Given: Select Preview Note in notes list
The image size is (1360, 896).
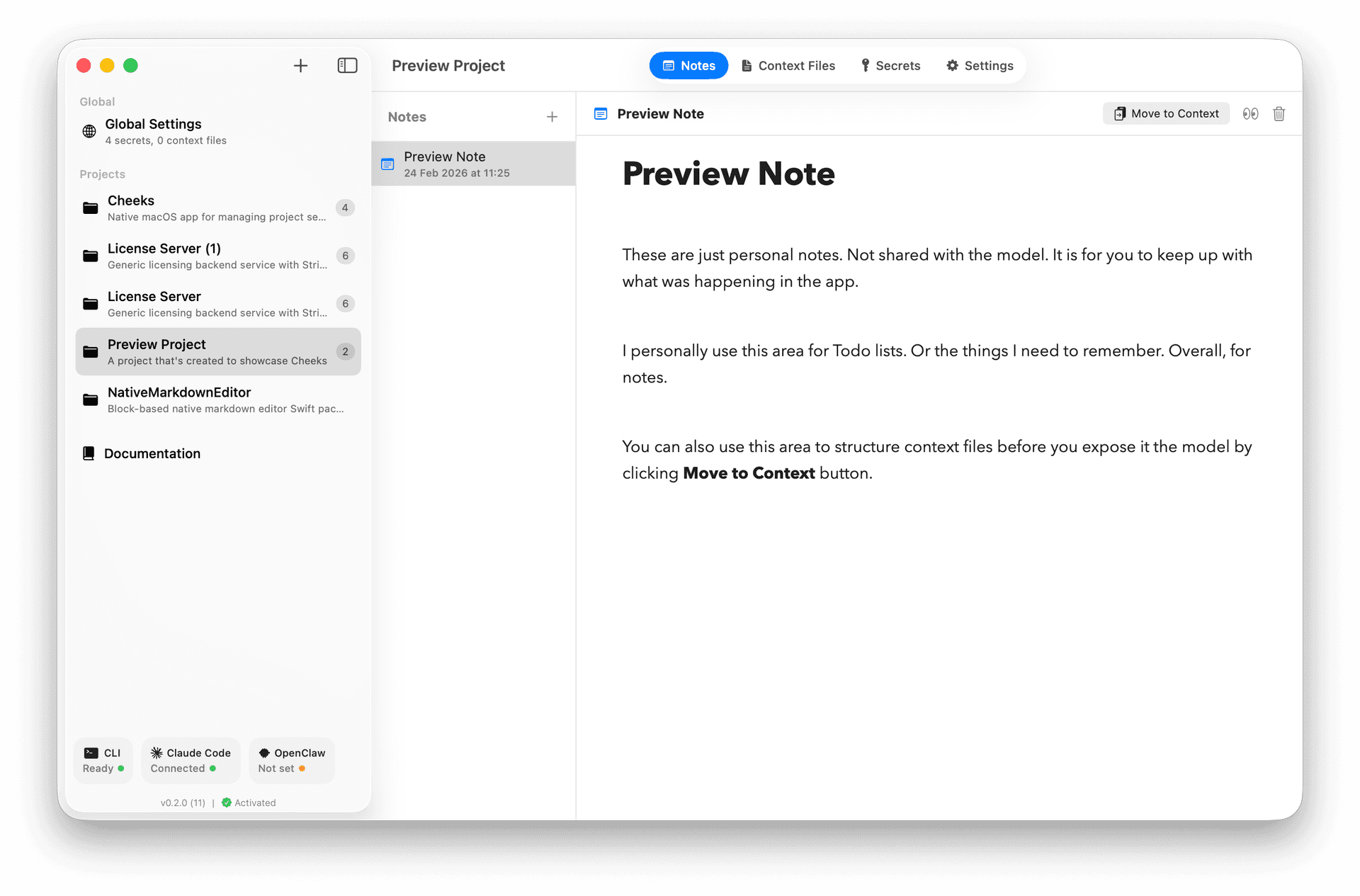Looking at the screenshot, I should [x=473, y=164].
